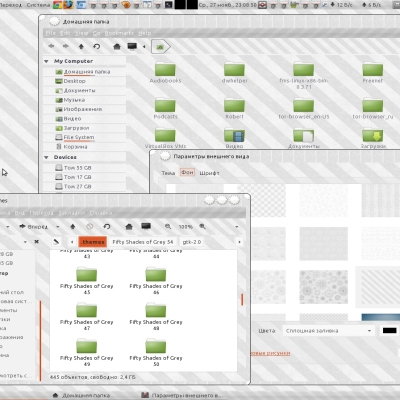400x400 pixels.
Task: Click Fifty Shades of Grey 54 path button
Action: (143, 242)
